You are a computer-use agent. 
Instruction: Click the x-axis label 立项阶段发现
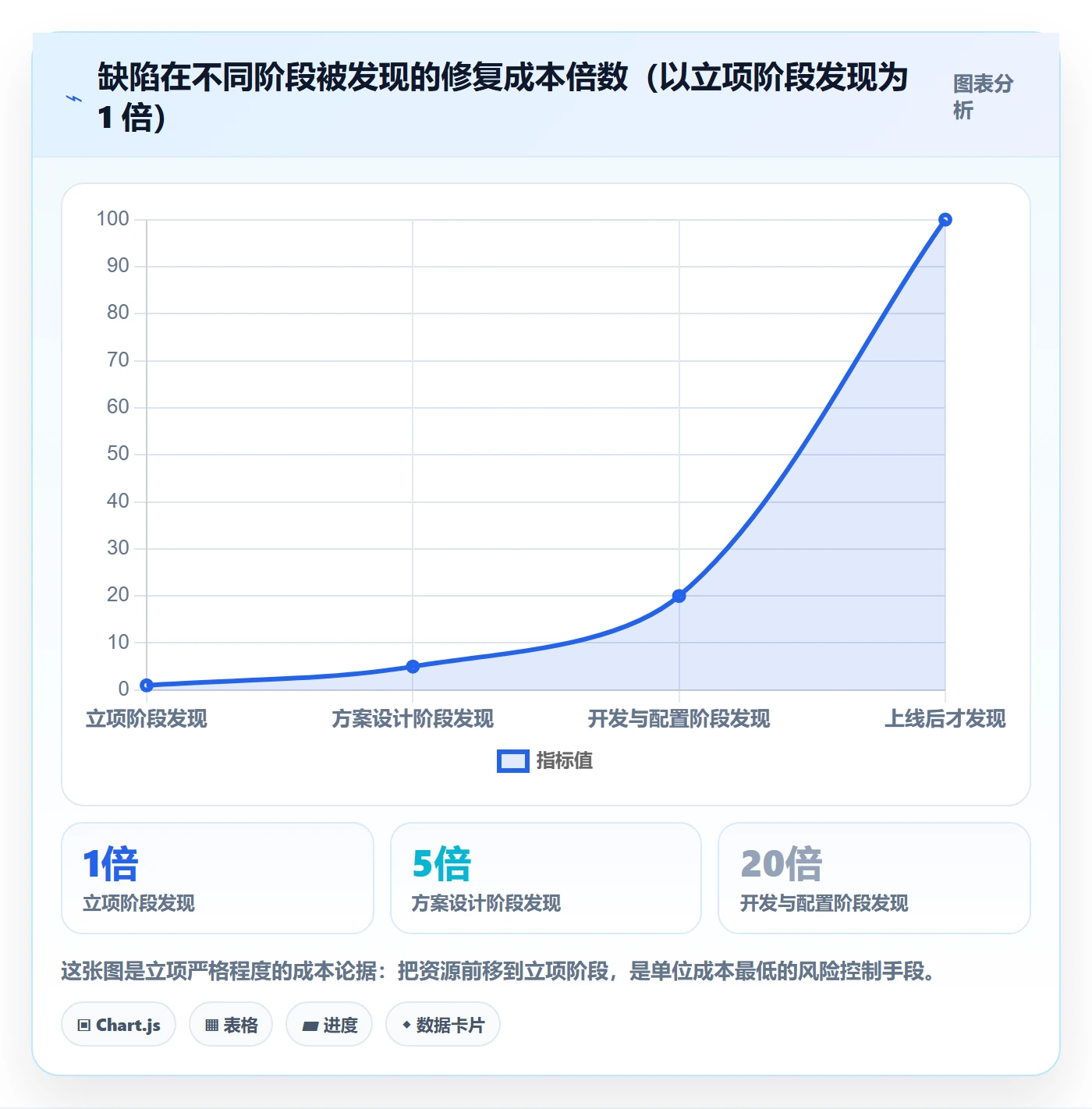pos(147,718)
